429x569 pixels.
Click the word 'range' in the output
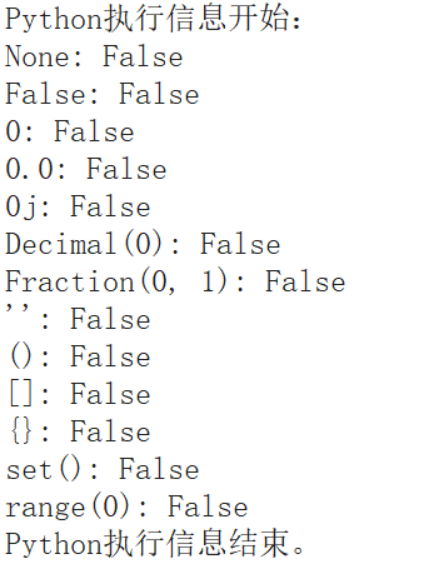(x=45, y=509)
